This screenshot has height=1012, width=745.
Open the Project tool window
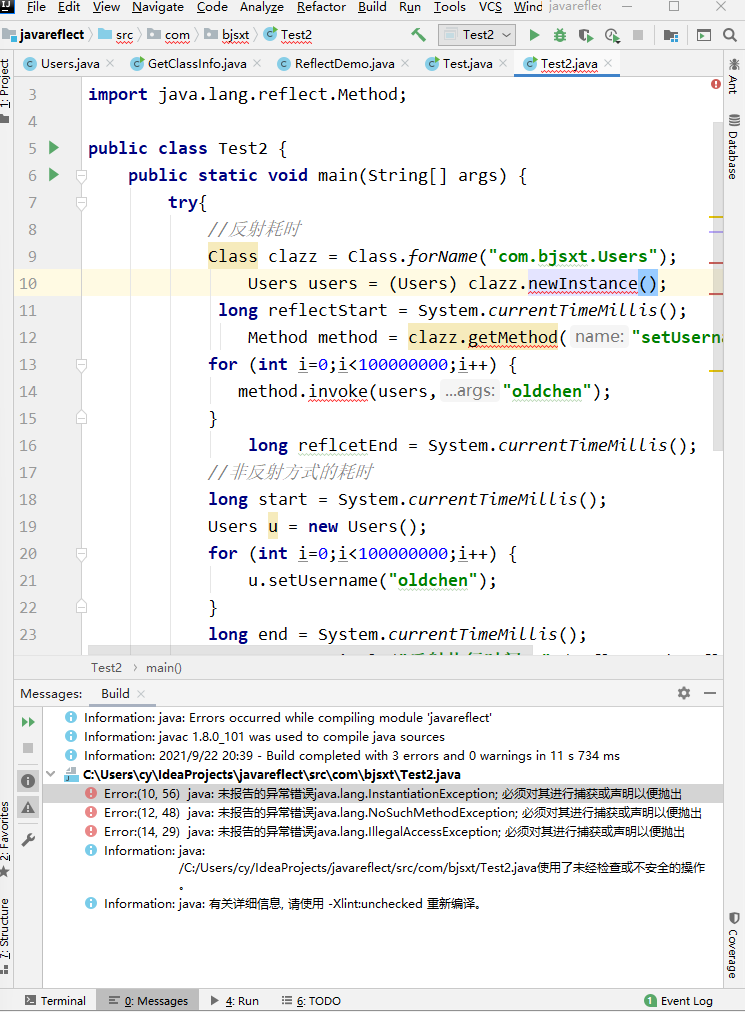[x=5, y=90]
